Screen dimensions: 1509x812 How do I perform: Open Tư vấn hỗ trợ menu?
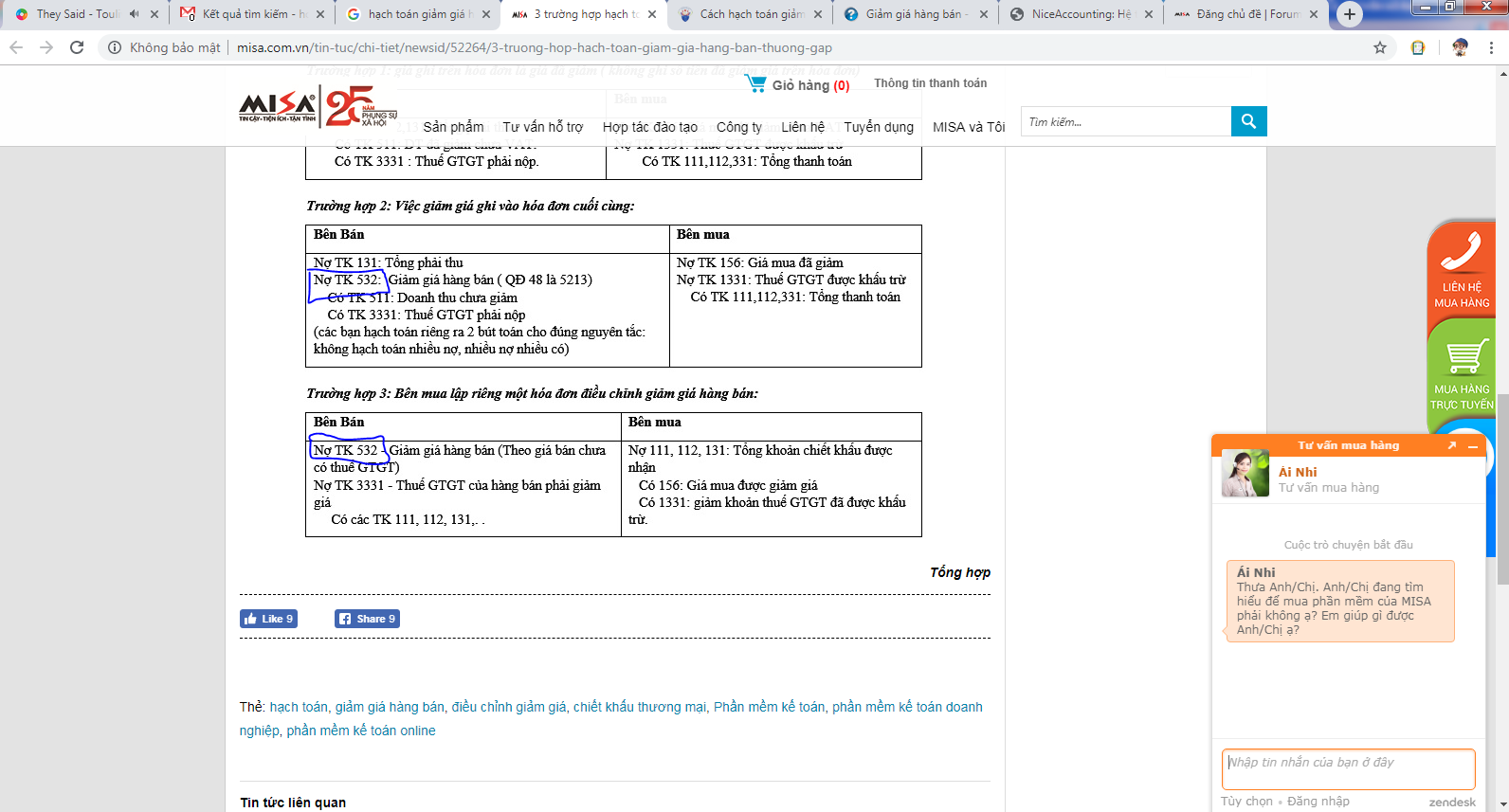(543, 127)
